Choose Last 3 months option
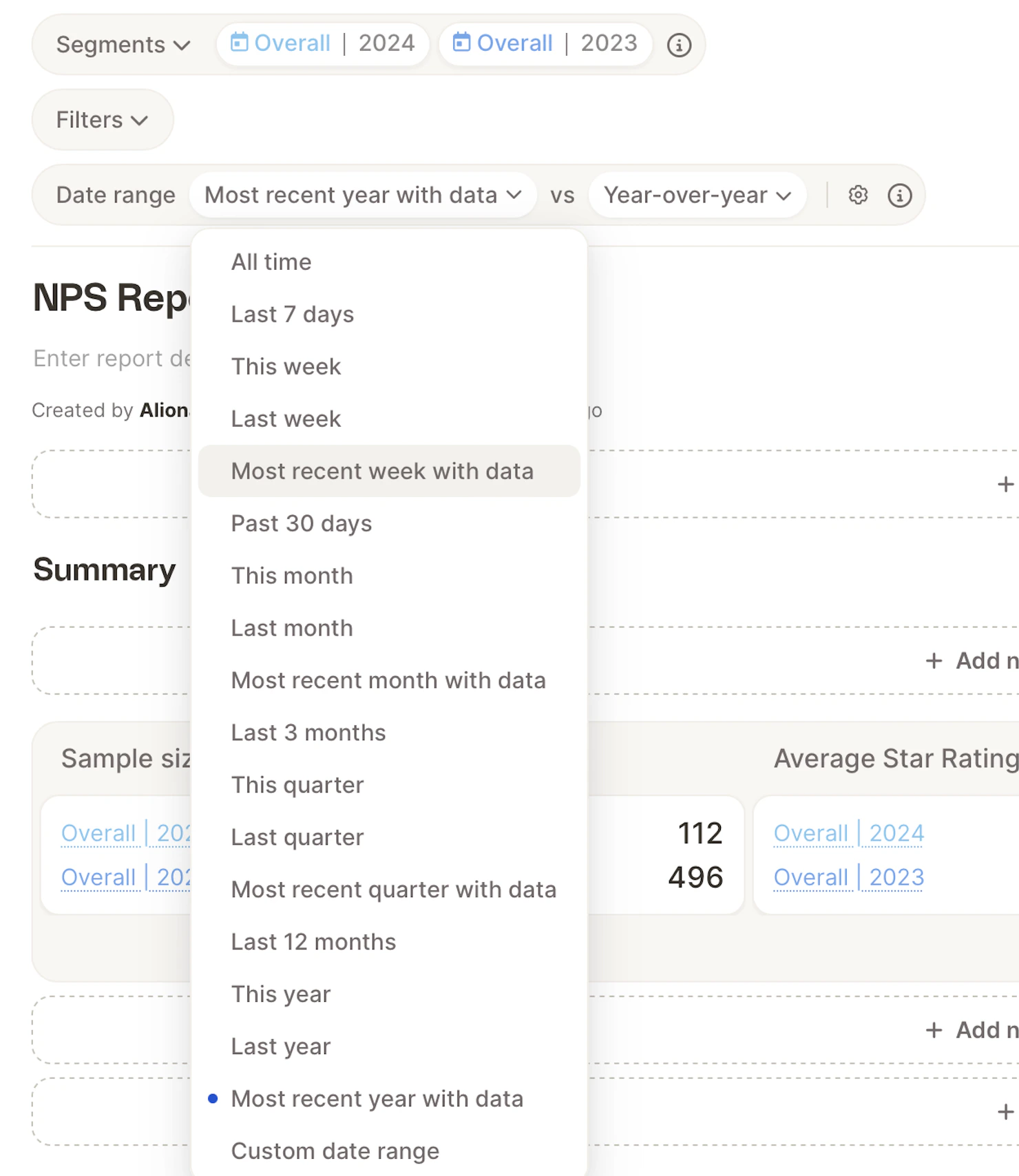 point(389,733)
